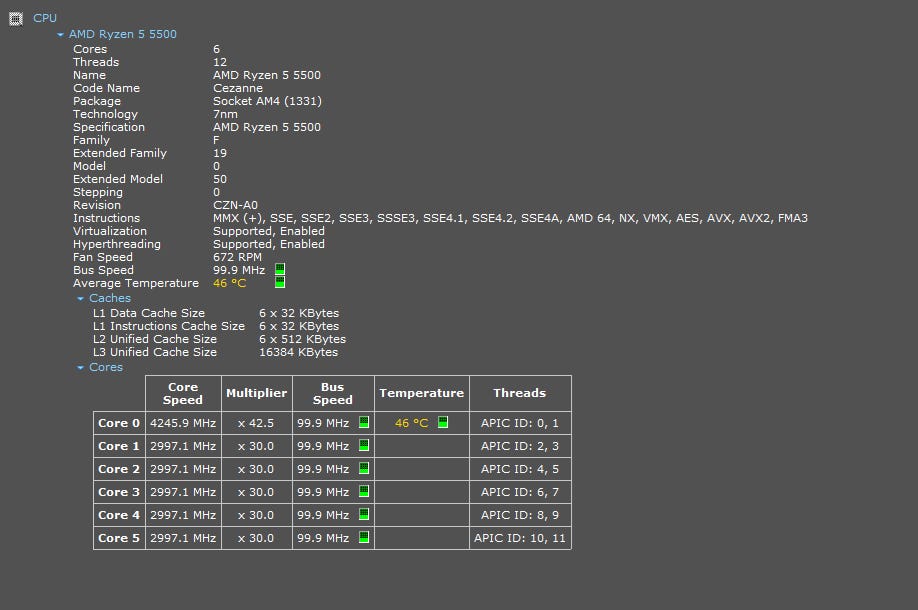The width and height of the screenshot is (918, 610).
Task: Click the CPU chip icon at top
Action: 15,18
